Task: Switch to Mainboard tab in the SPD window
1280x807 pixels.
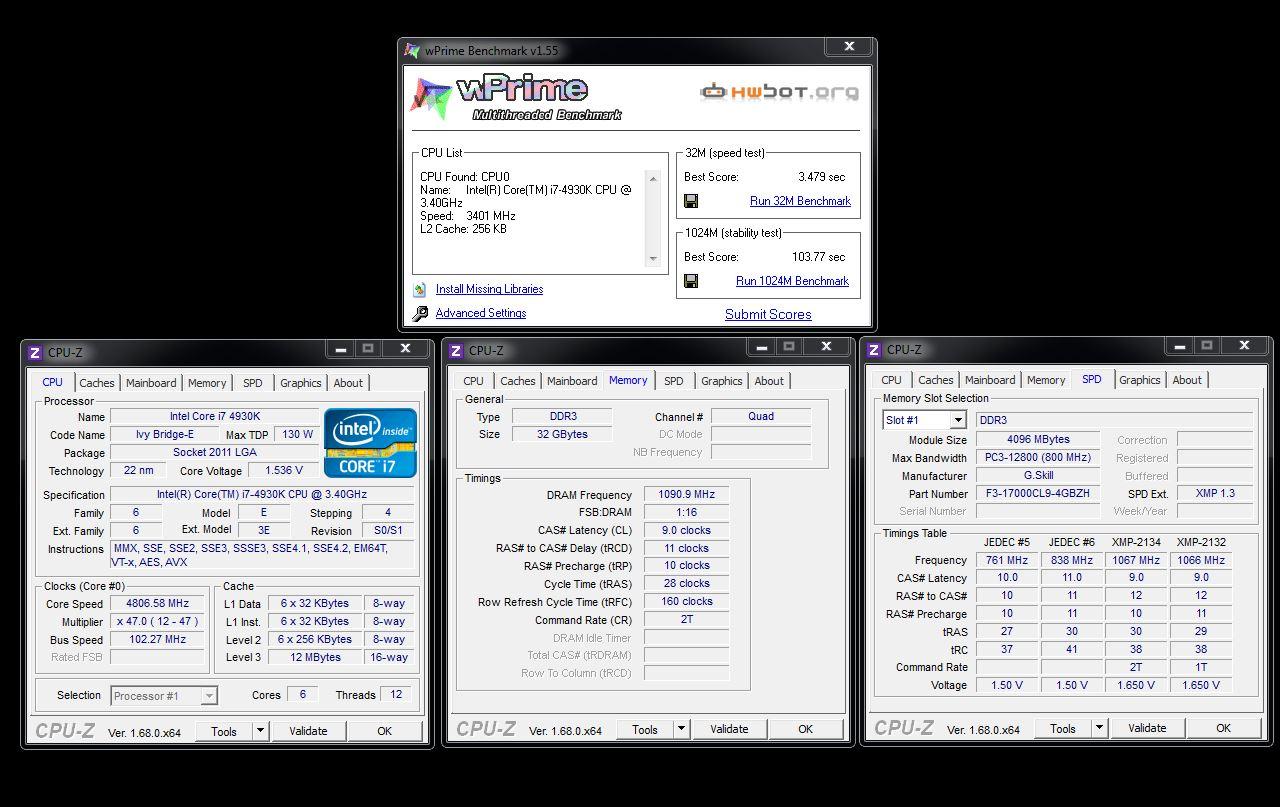Action: click(x=990, y=380)
